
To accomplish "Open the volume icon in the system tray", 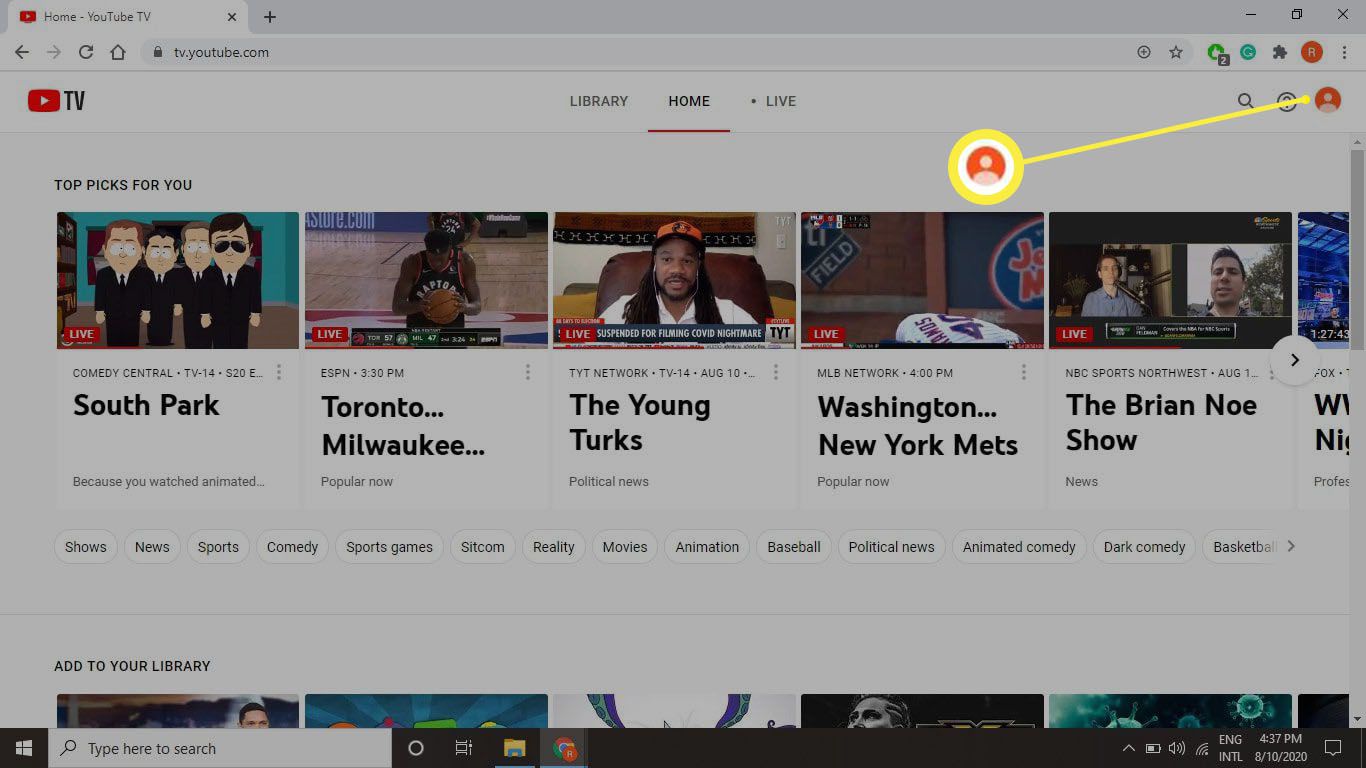I will tap(1176, 748).
